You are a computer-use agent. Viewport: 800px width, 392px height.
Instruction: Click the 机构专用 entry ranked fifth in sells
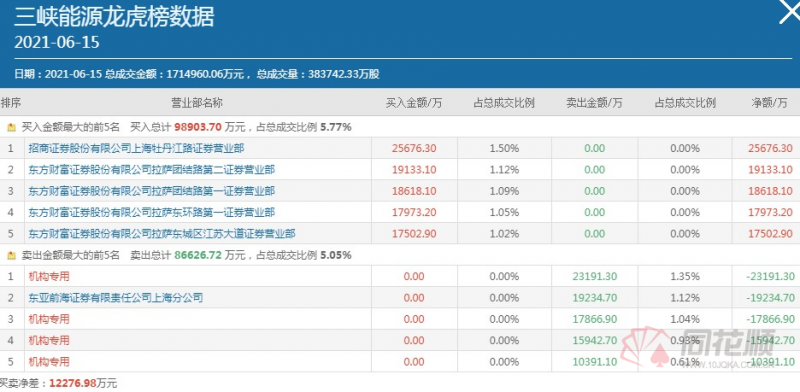(x=48, y=362)
